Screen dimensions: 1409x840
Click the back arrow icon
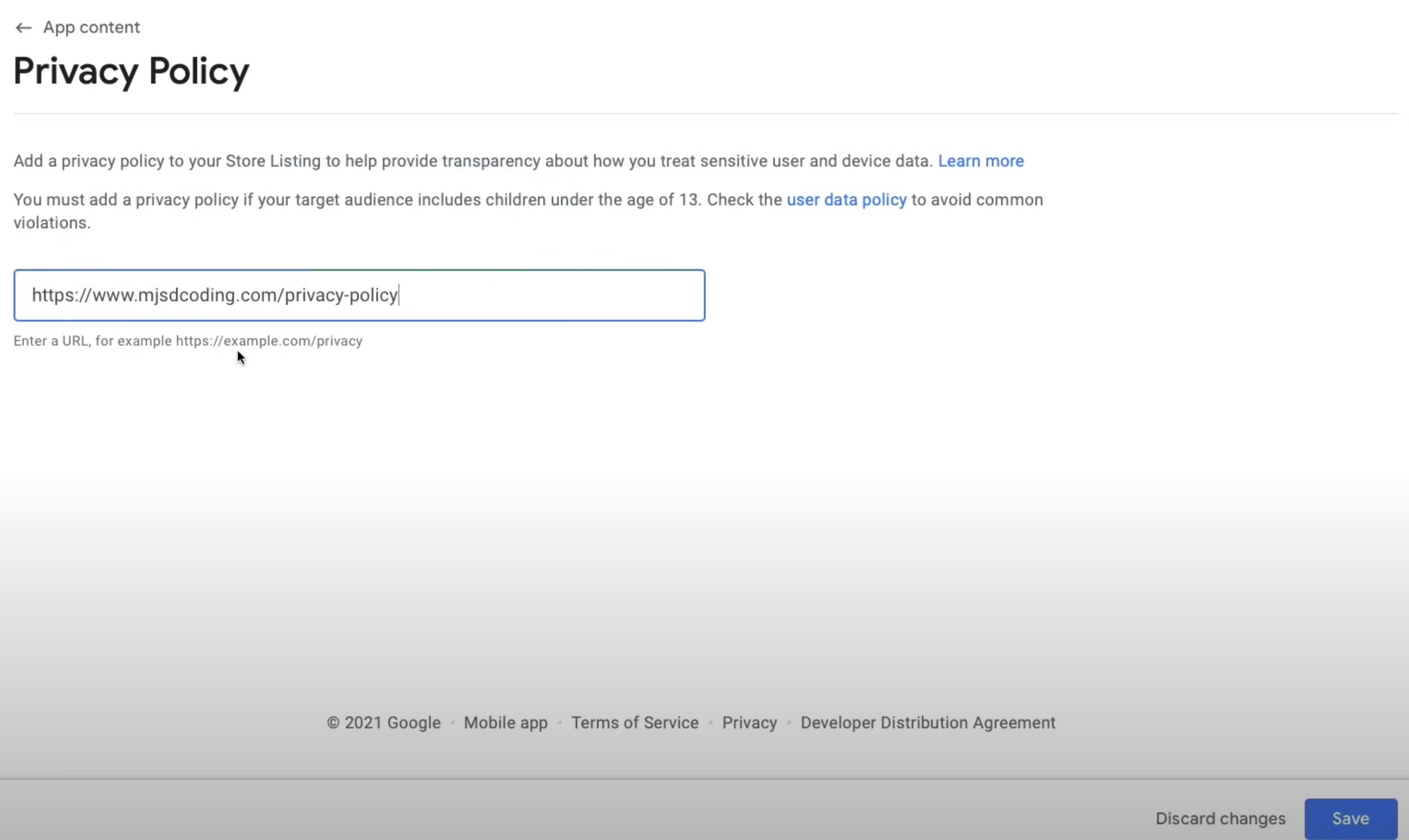pos(23,28)
